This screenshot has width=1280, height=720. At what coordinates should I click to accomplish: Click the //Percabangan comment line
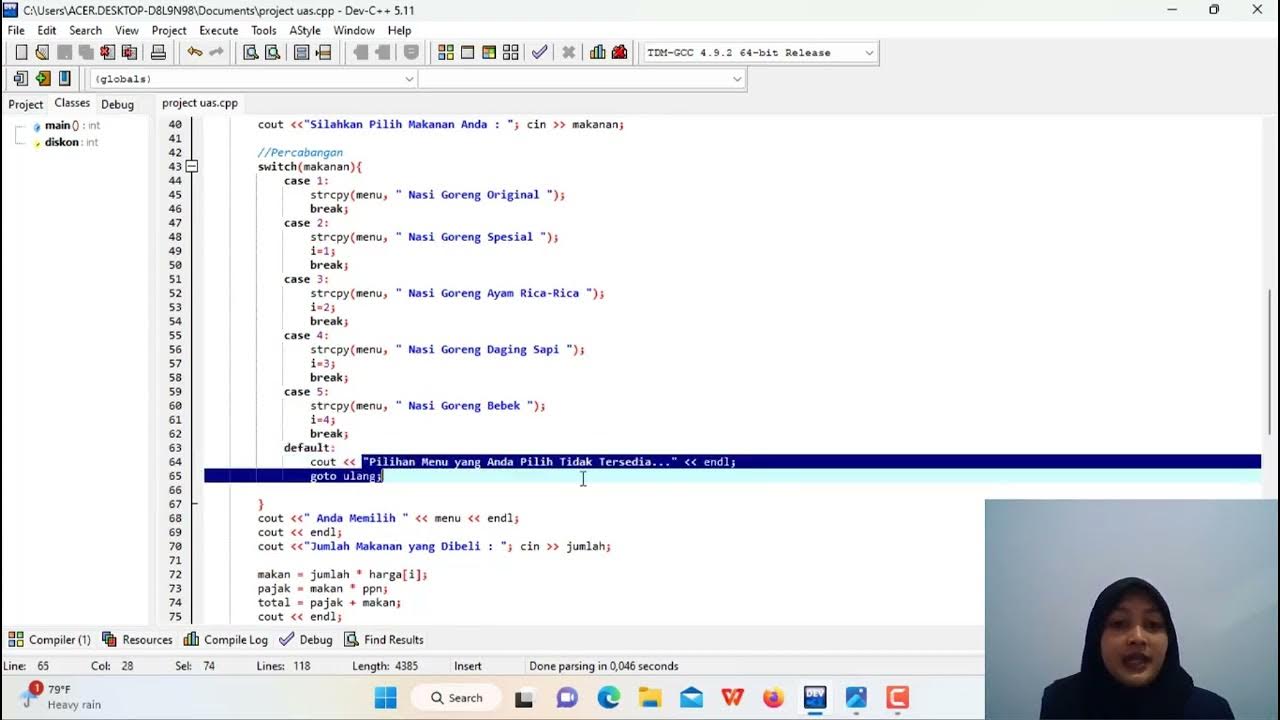coord(300,153)
